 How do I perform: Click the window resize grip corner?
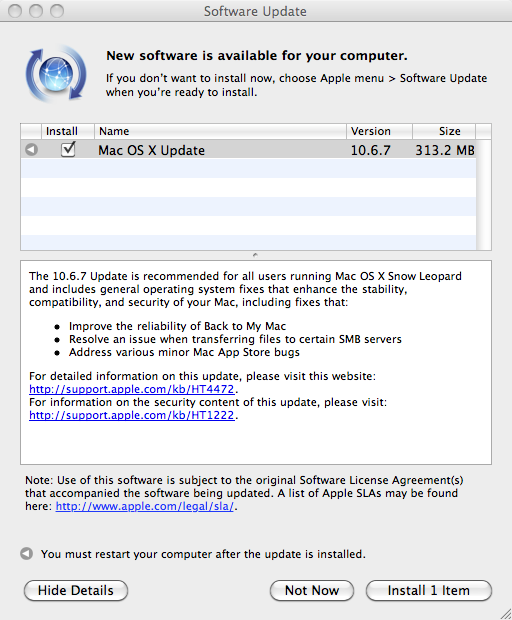[505, 613]
